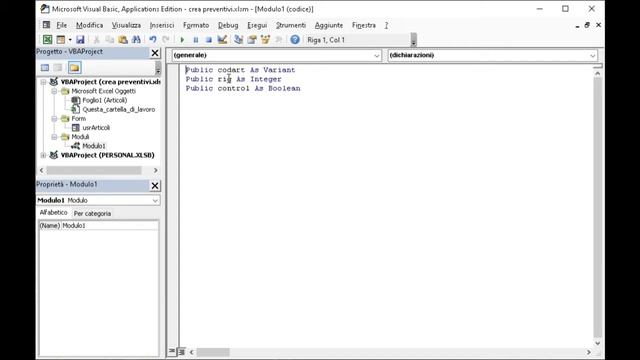Click Procedure View button at bottom left

tap(172, 351)
